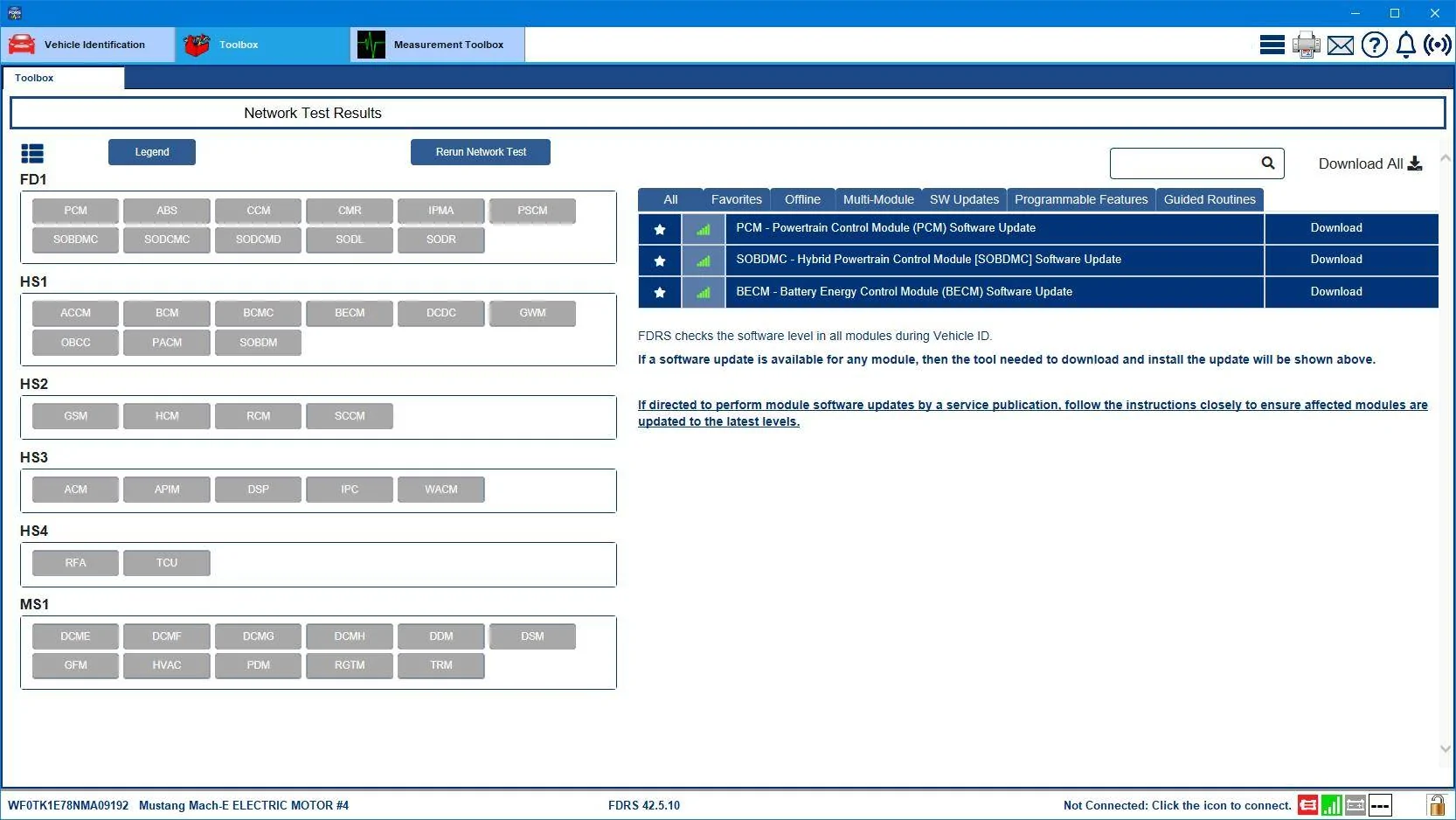Click signal bars icon in SOBDMC row

(x=704, y=261)
